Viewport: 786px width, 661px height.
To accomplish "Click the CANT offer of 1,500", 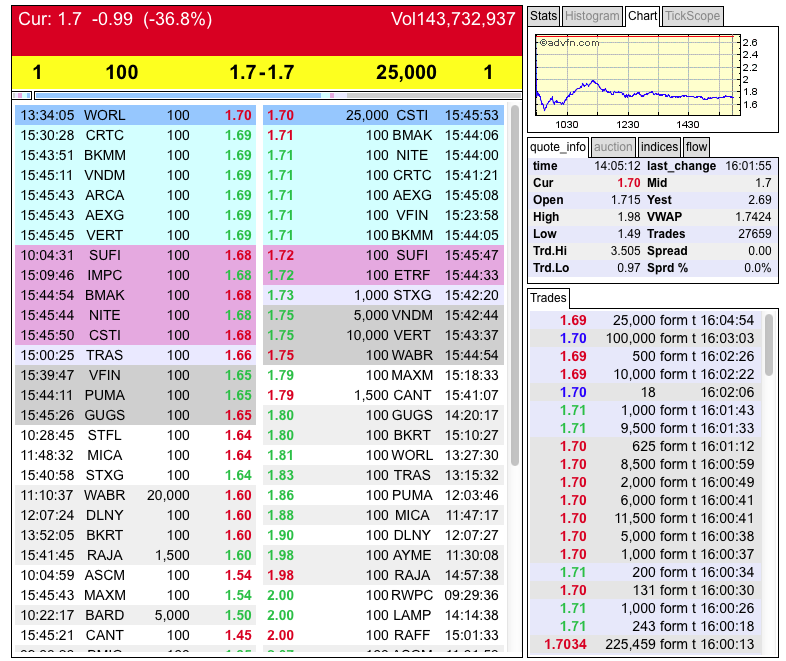I will (x=383, y=395).
